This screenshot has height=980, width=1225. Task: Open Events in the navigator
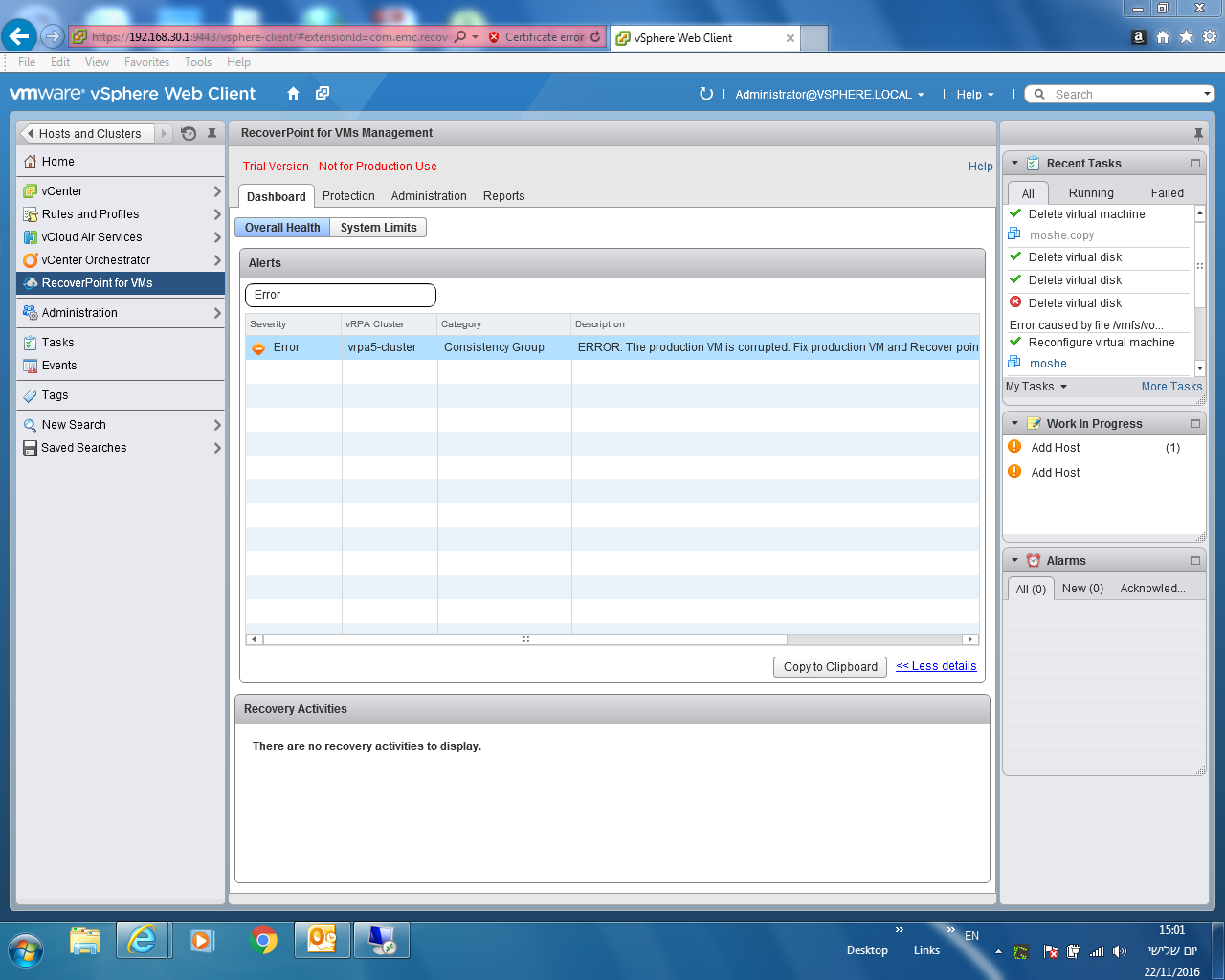[x=121, y=366]
